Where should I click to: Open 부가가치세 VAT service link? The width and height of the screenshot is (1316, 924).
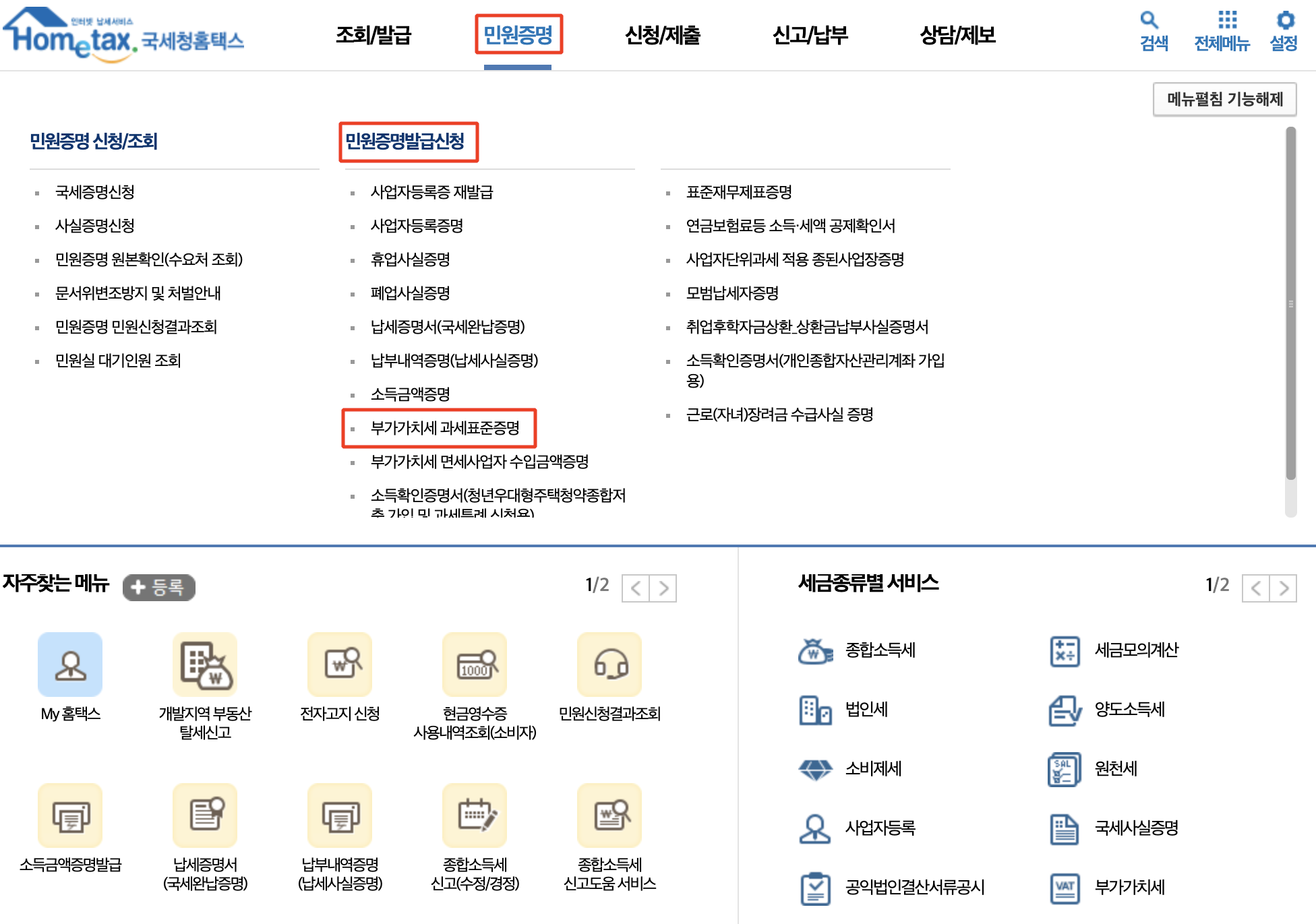[x=1129, y=887]
